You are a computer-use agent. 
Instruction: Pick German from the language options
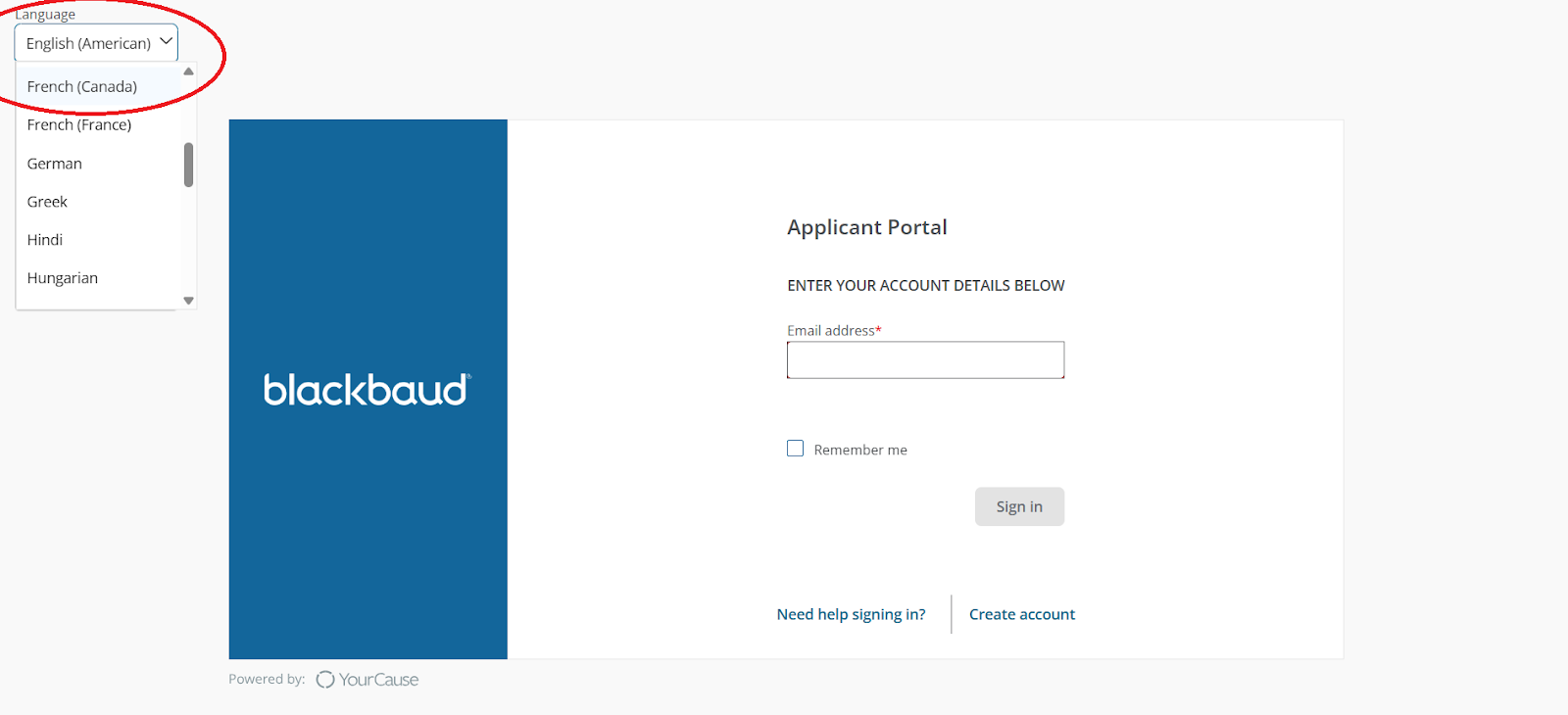tap(55, 164)
